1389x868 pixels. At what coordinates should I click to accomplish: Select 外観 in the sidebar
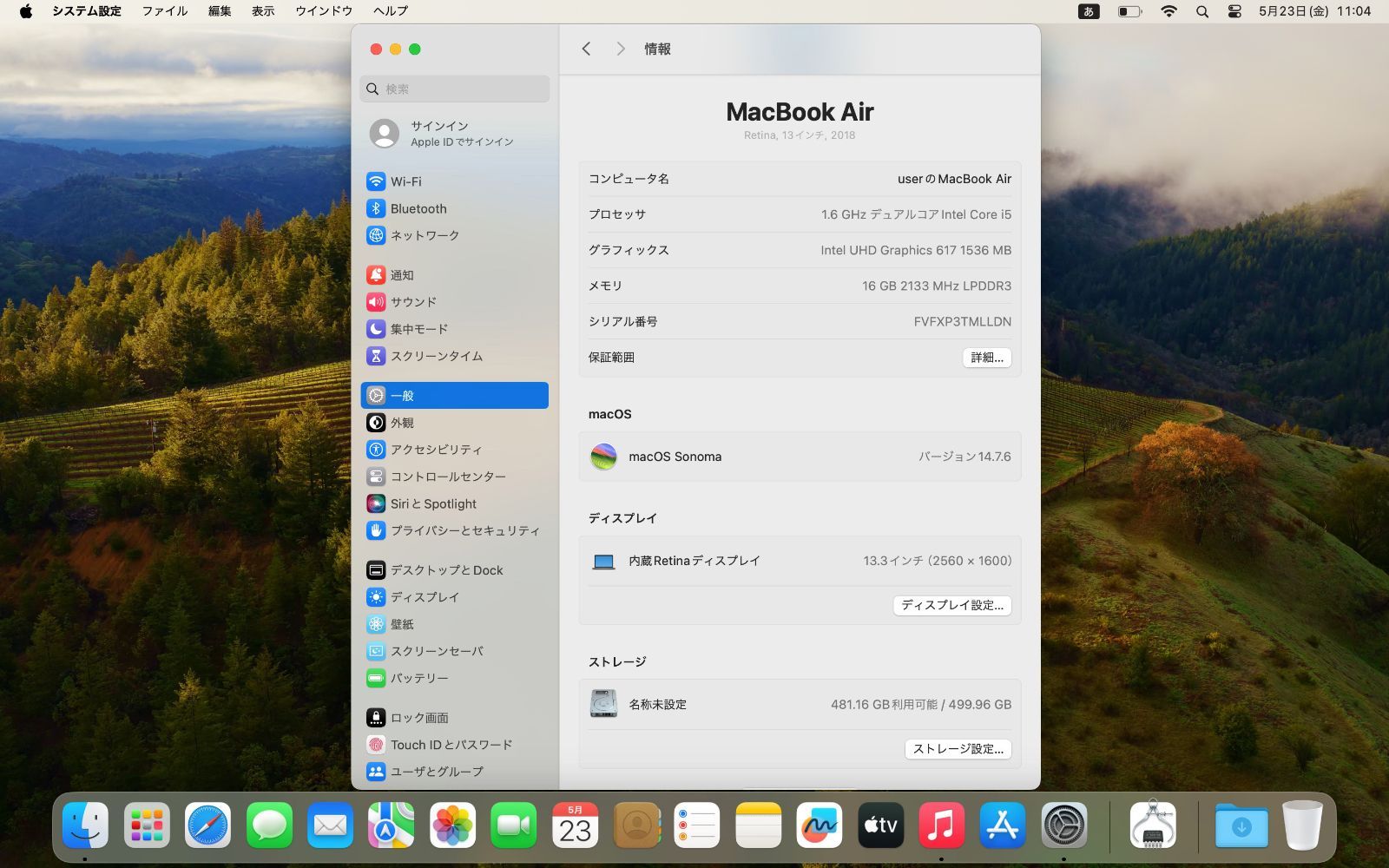454,423
